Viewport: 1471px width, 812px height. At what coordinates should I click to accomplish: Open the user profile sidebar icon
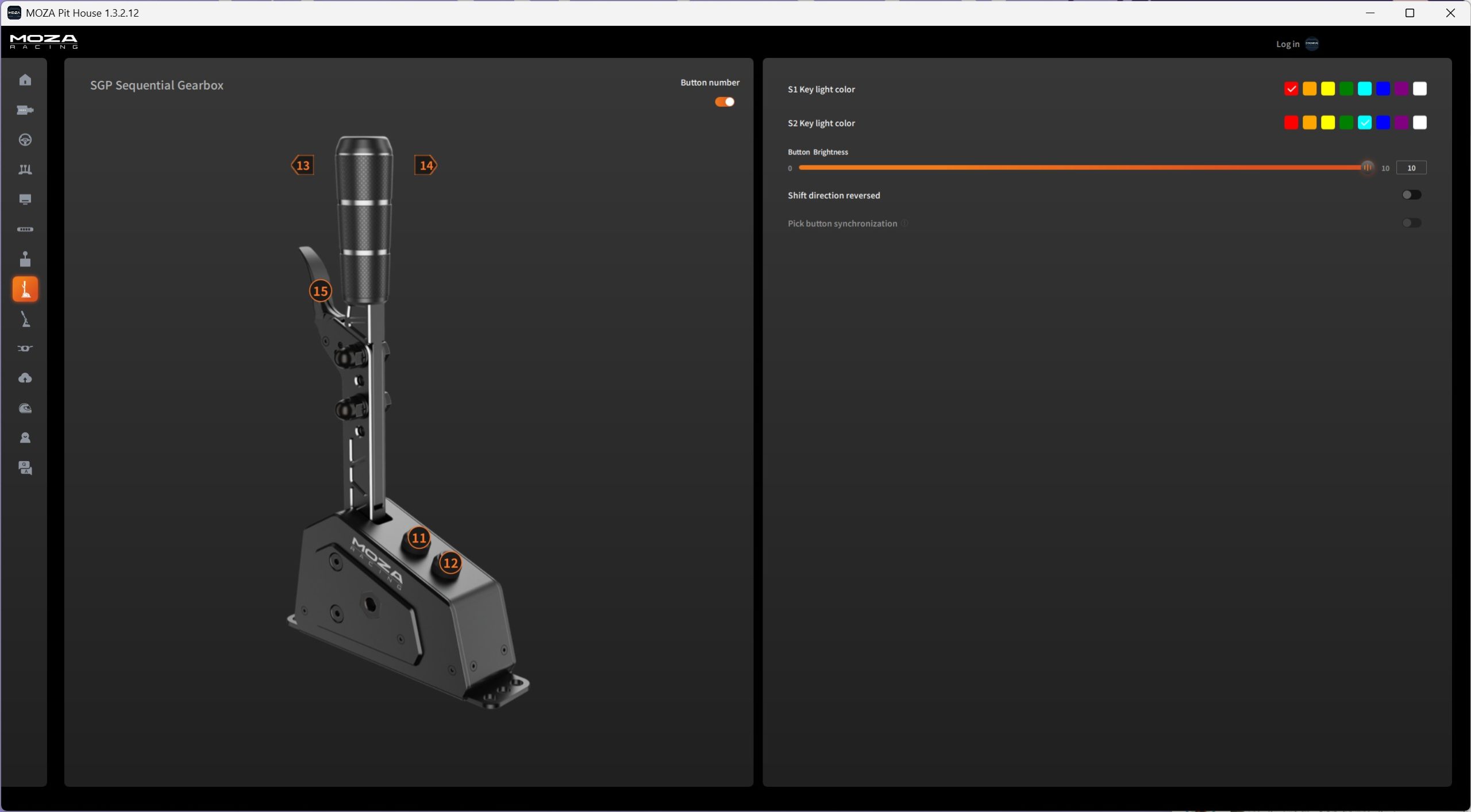(25, 438)
